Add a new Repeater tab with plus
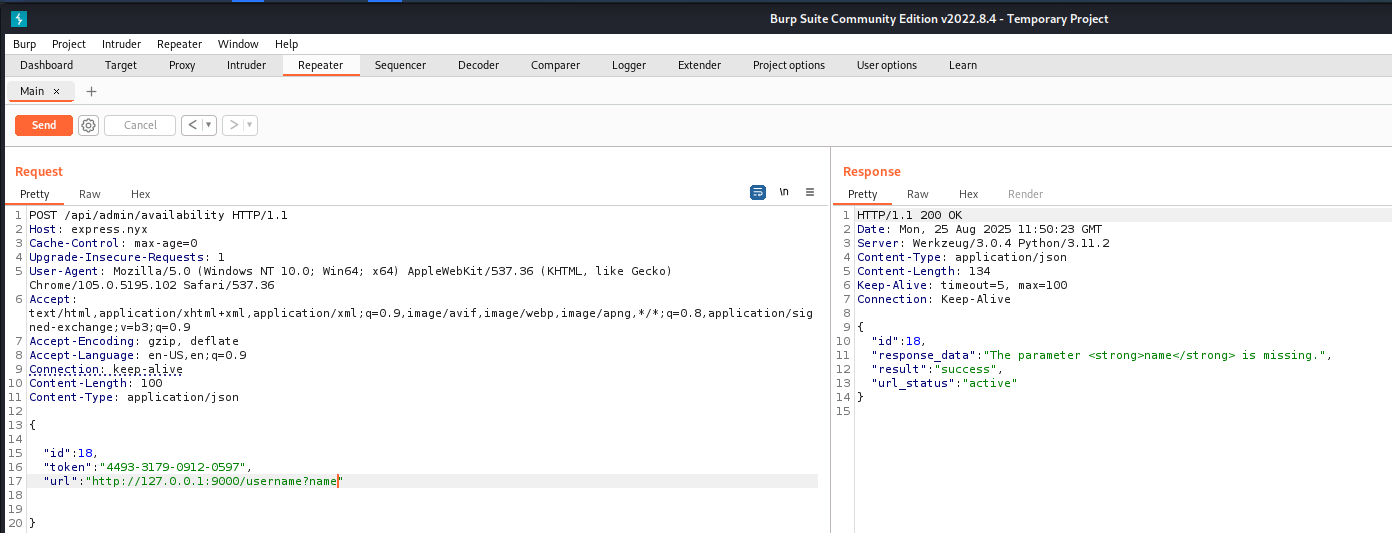 click(x=92, y=91)
